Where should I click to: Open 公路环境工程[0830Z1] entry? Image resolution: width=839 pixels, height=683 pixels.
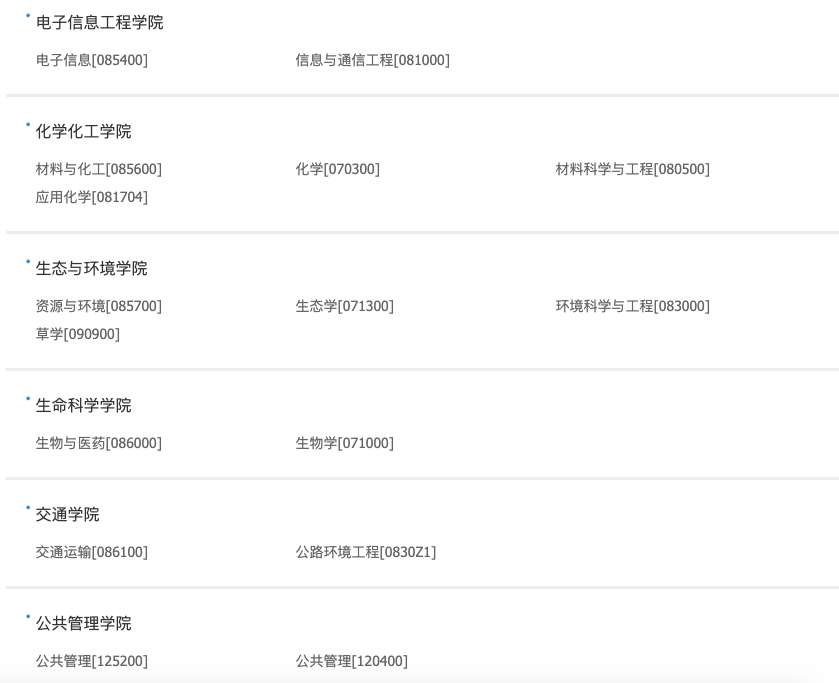(365, 552)
